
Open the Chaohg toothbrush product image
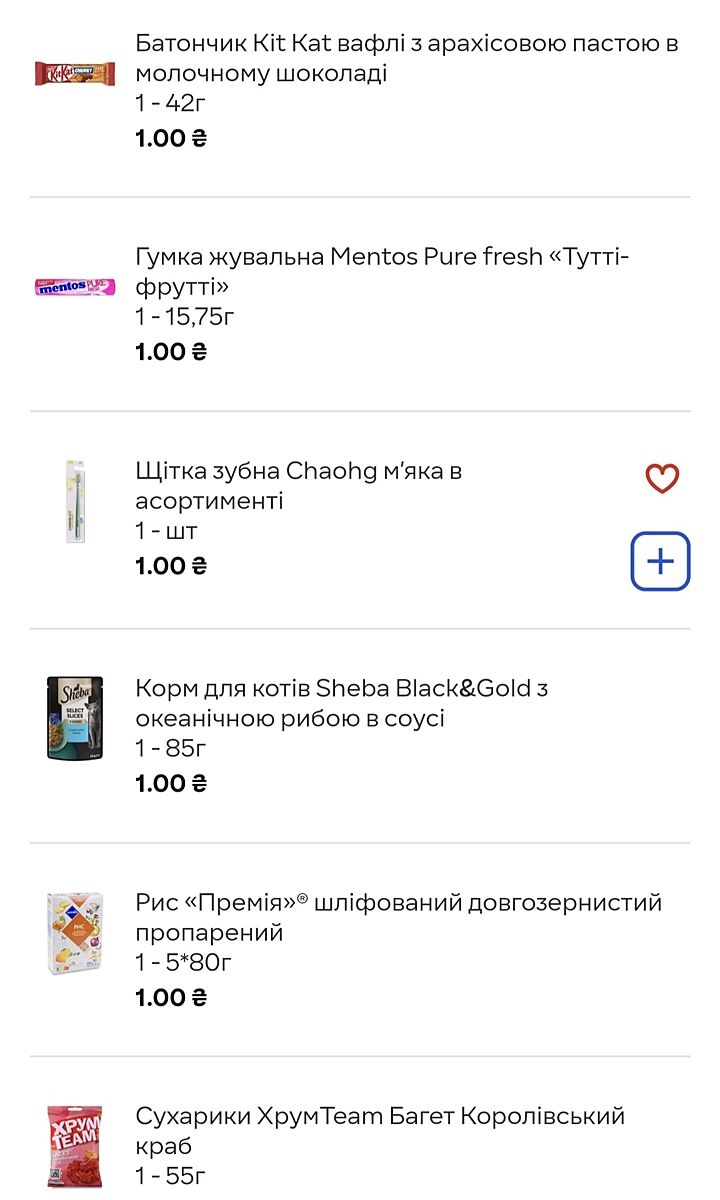tap(75, 502)
